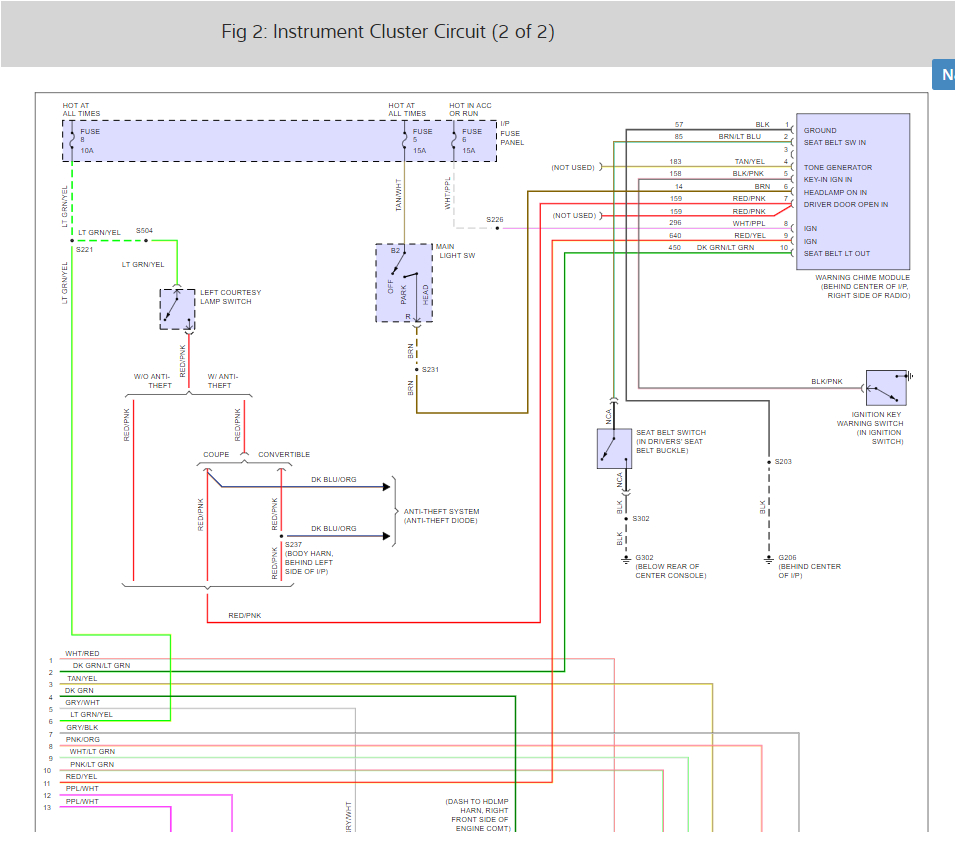
Task: Click the Seat Belt Switch symbol
Action: (x=612, y=449)
